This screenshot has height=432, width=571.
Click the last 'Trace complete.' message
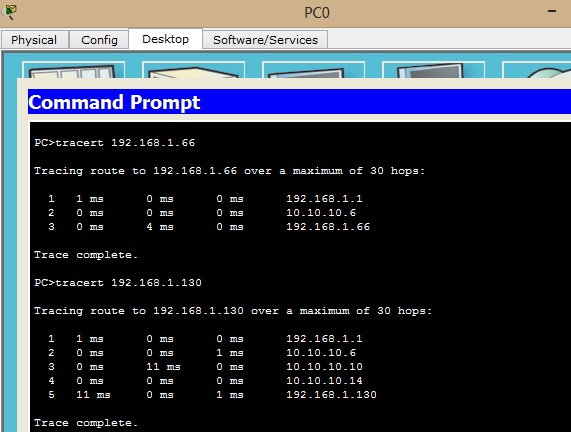pyautogui.click(x=86, y=423)
